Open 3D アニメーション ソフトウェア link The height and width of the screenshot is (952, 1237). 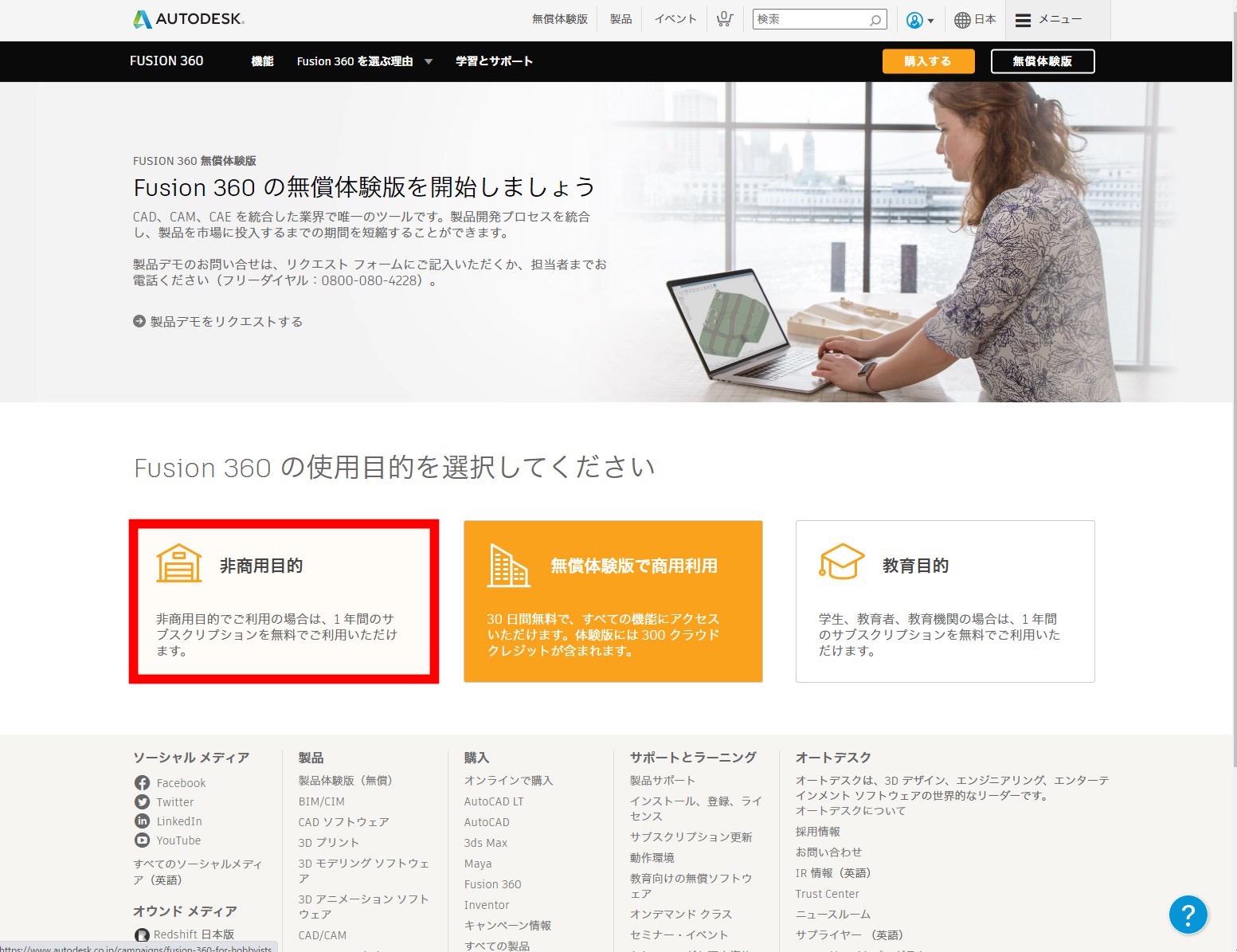[x=364, y=907]
